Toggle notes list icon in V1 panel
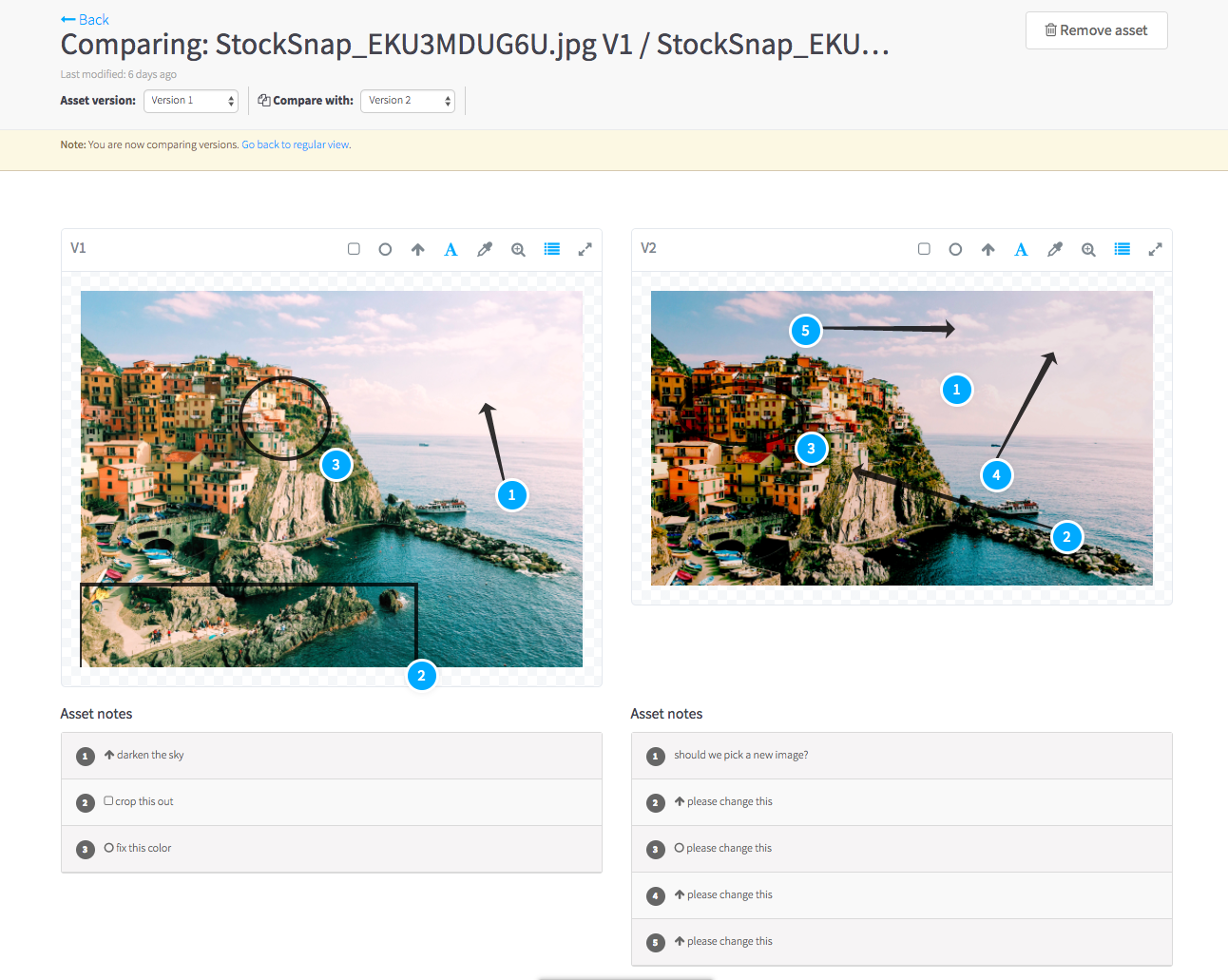Screen dimensions: 1228x980 [x=551, y=249]
